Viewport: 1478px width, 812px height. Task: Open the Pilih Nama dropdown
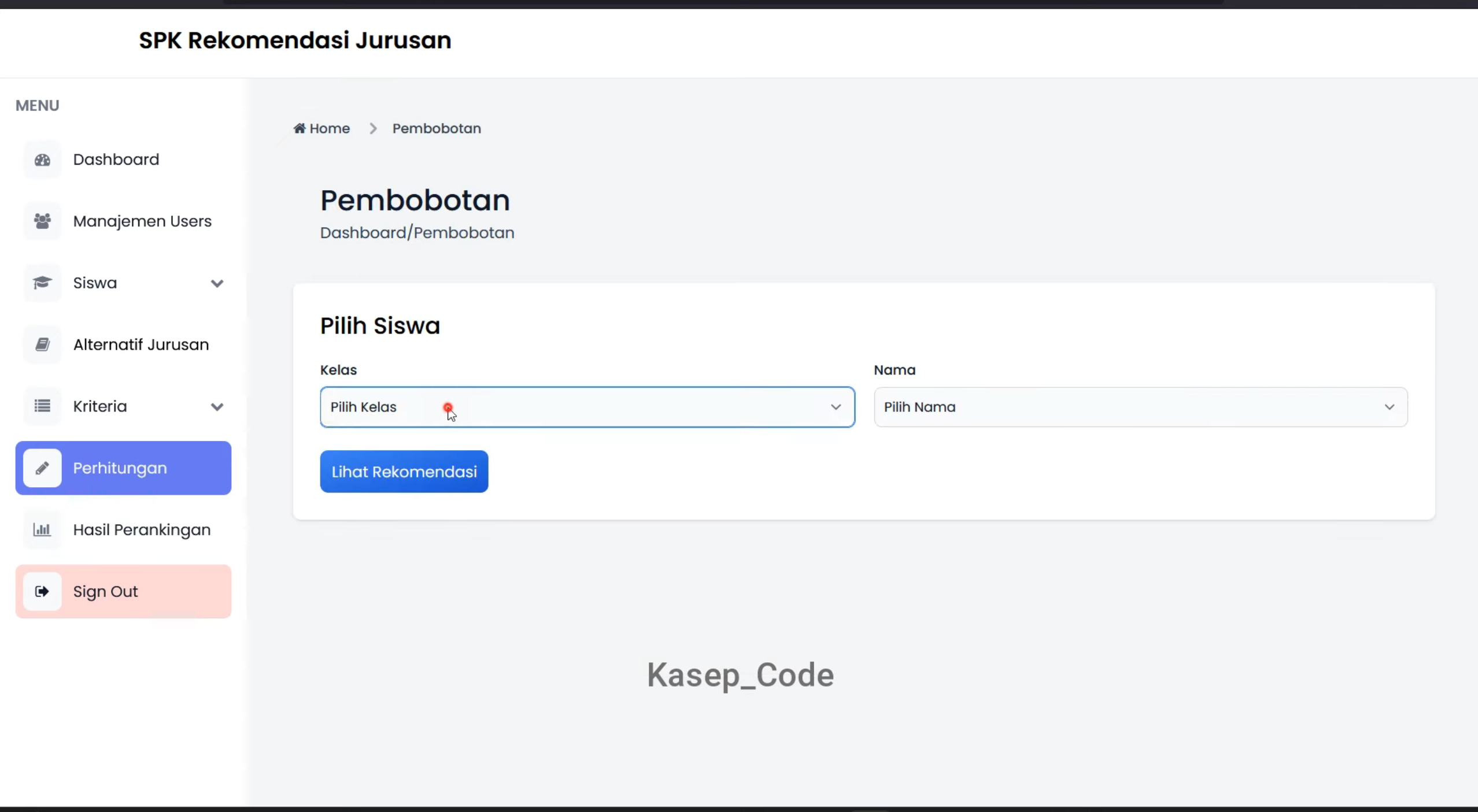1140,407
